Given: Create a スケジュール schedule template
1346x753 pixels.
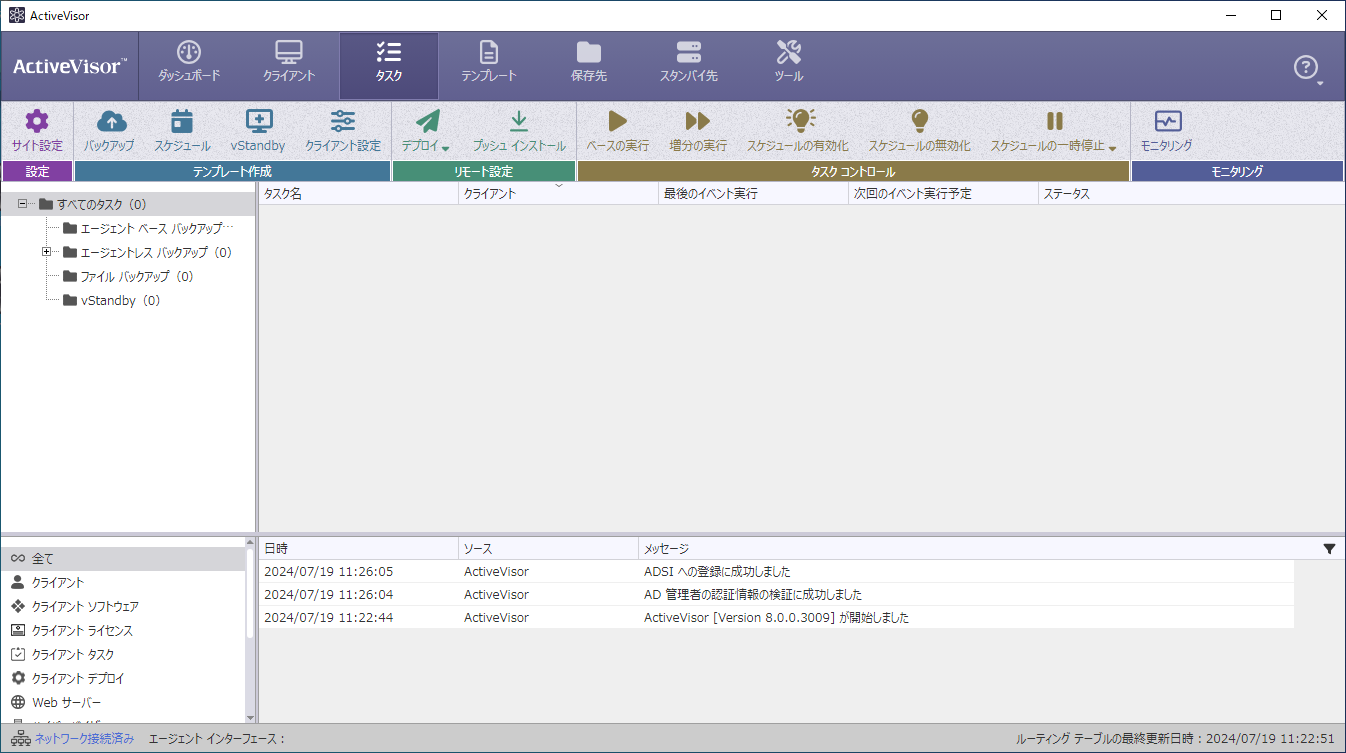Looking at the screenshot, I should pyautogui.click(x=182, y=131).
